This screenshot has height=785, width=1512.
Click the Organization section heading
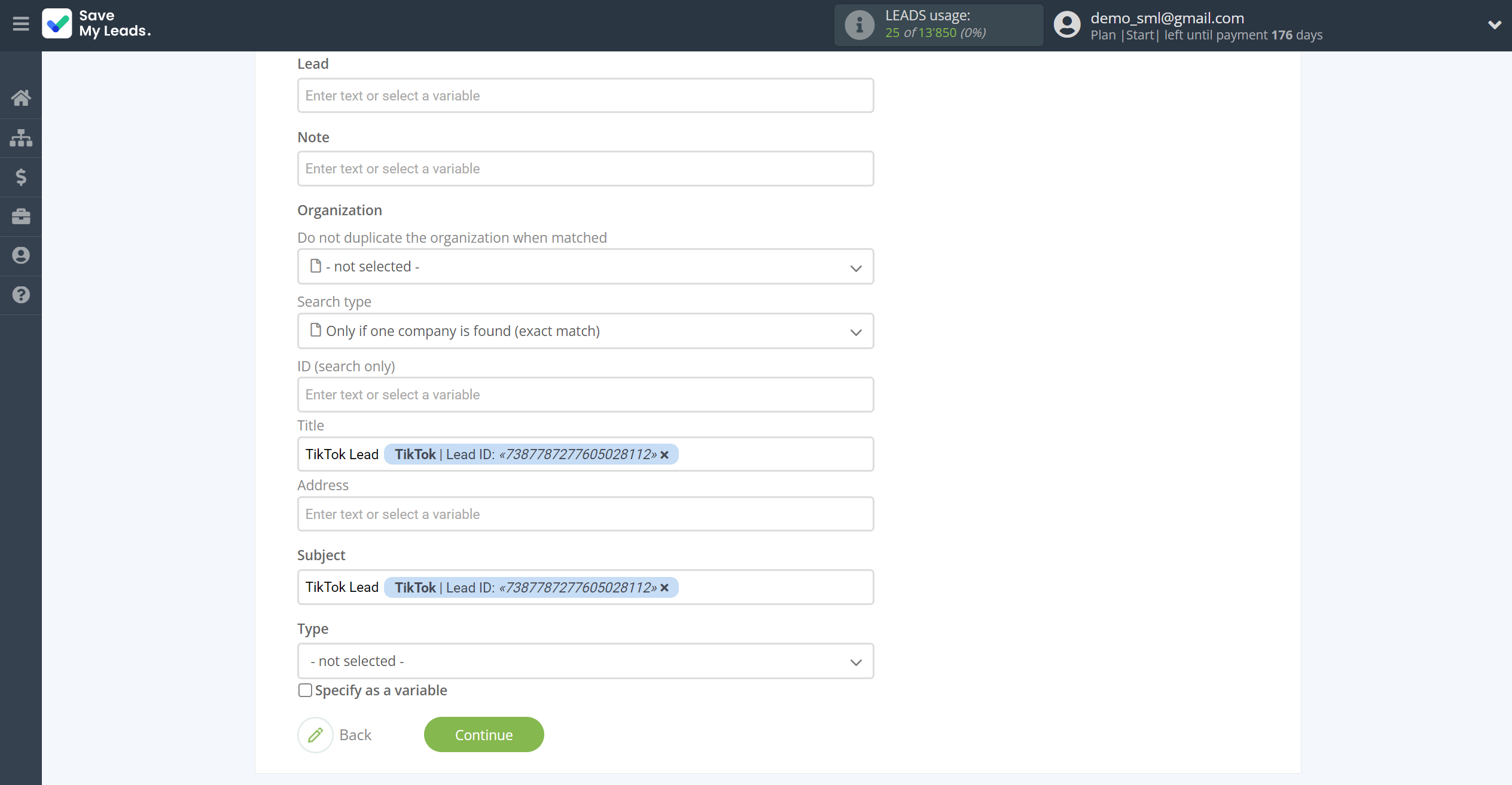[x=340, y=210]
